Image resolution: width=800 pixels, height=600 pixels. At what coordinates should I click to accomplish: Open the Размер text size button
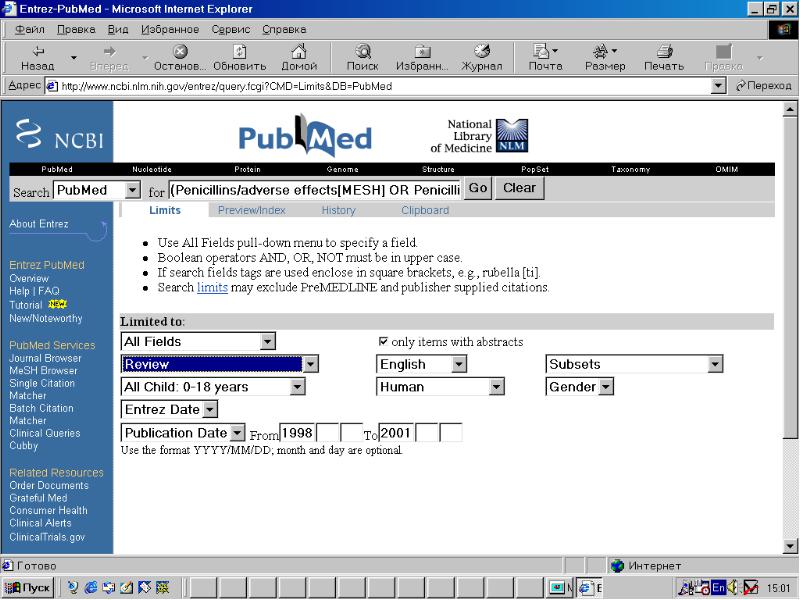(x=605, y=58)
